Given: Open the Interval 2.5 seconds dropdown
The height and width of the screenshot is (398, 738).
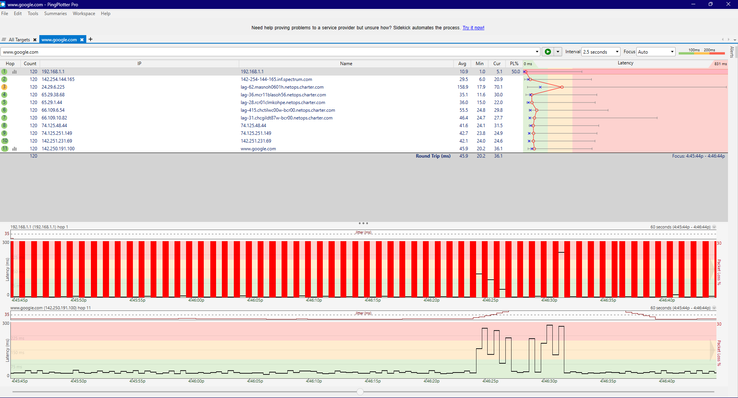Looking at the screenshot, I should coord(601,52).
